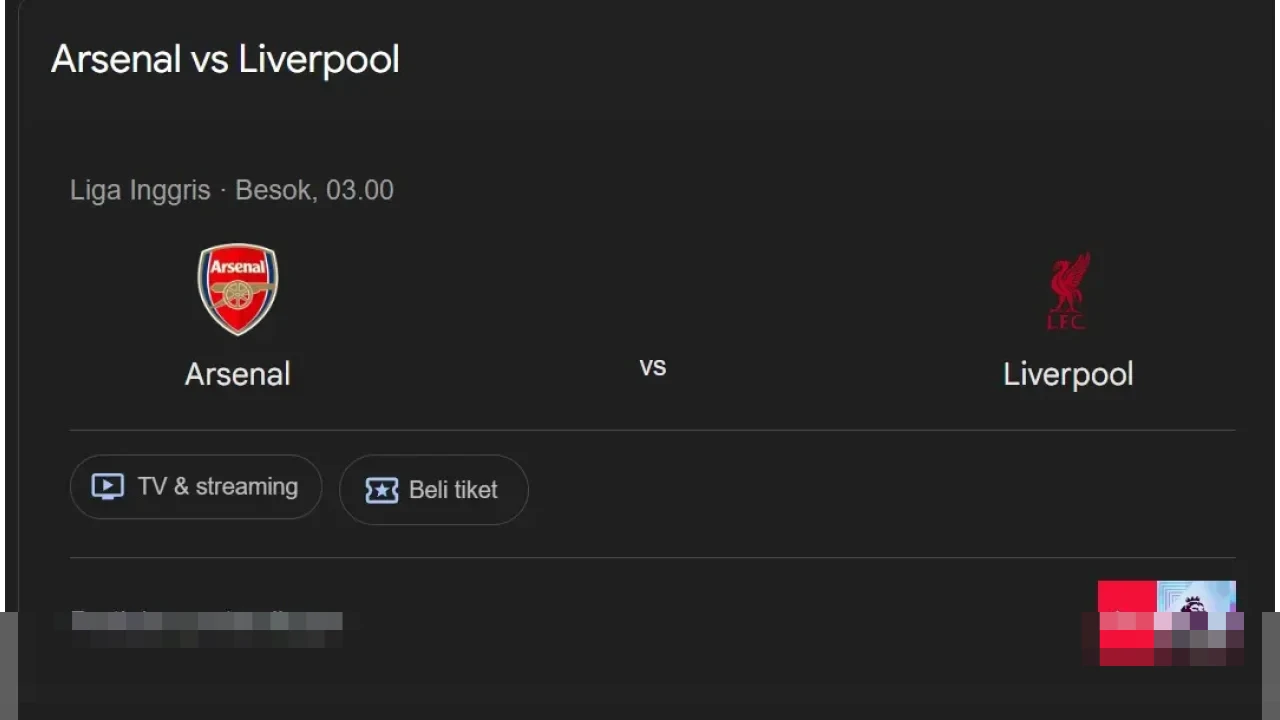The width and height of the screenshot is (1280, 720).
Task: Click the Liga Inggris league label
Action: click(139, 190)
